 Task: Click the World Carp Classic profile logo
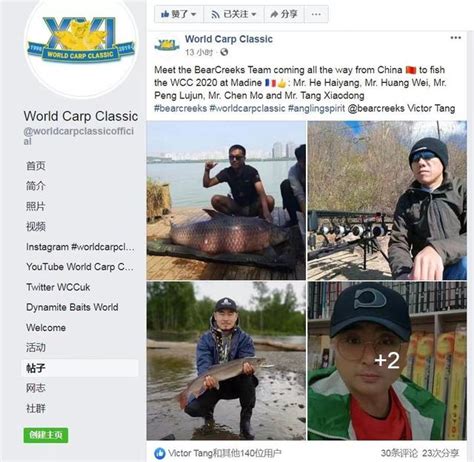[x=81, y=47]
